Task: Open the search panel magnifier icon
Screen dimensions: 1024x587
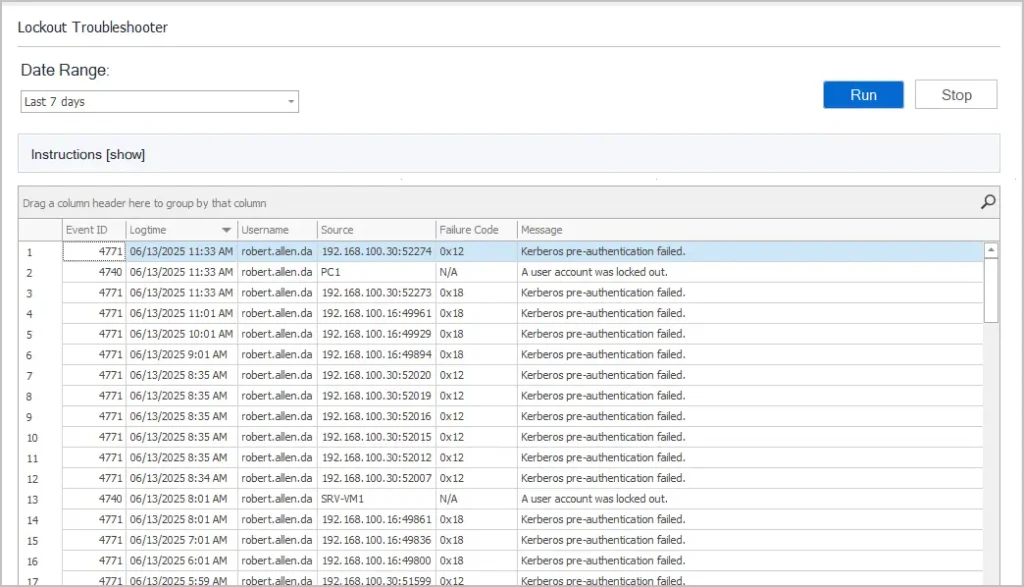Action: (988, 202)
